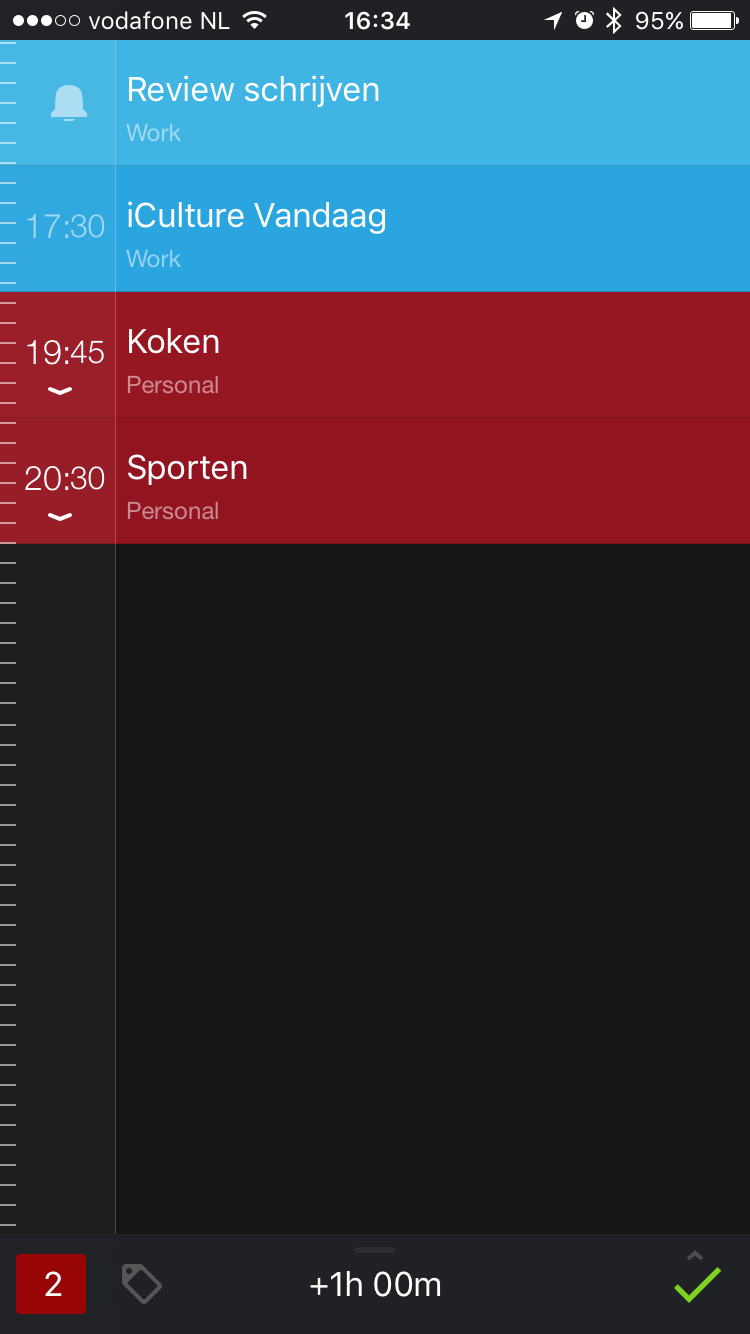Tap the empty dark timeline area

[x=432, y=888]
